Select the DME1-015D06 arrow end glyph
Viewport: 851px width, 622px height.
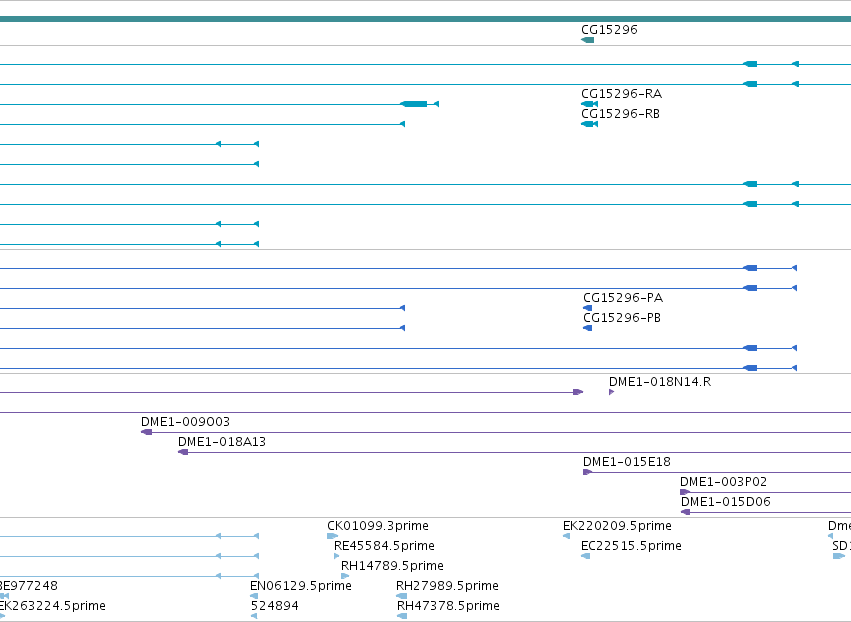pyautogui.click(x=685, y=512)
